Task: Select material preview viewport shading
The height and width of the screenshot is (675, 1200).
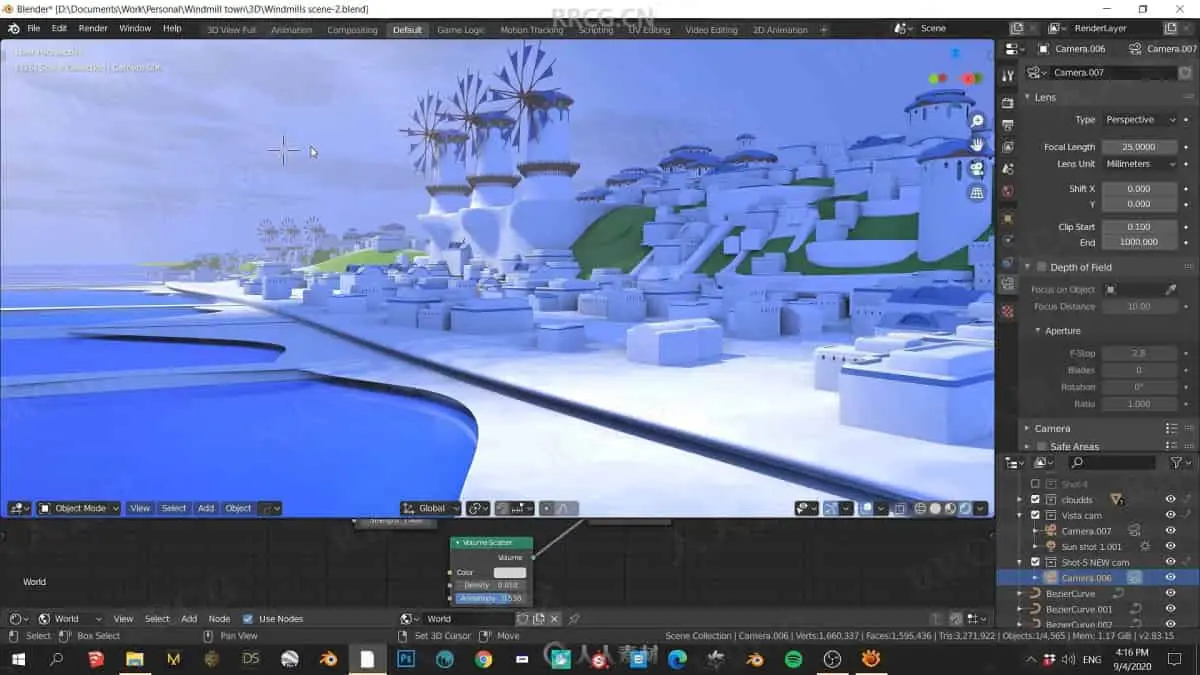Action: [950, 508]
